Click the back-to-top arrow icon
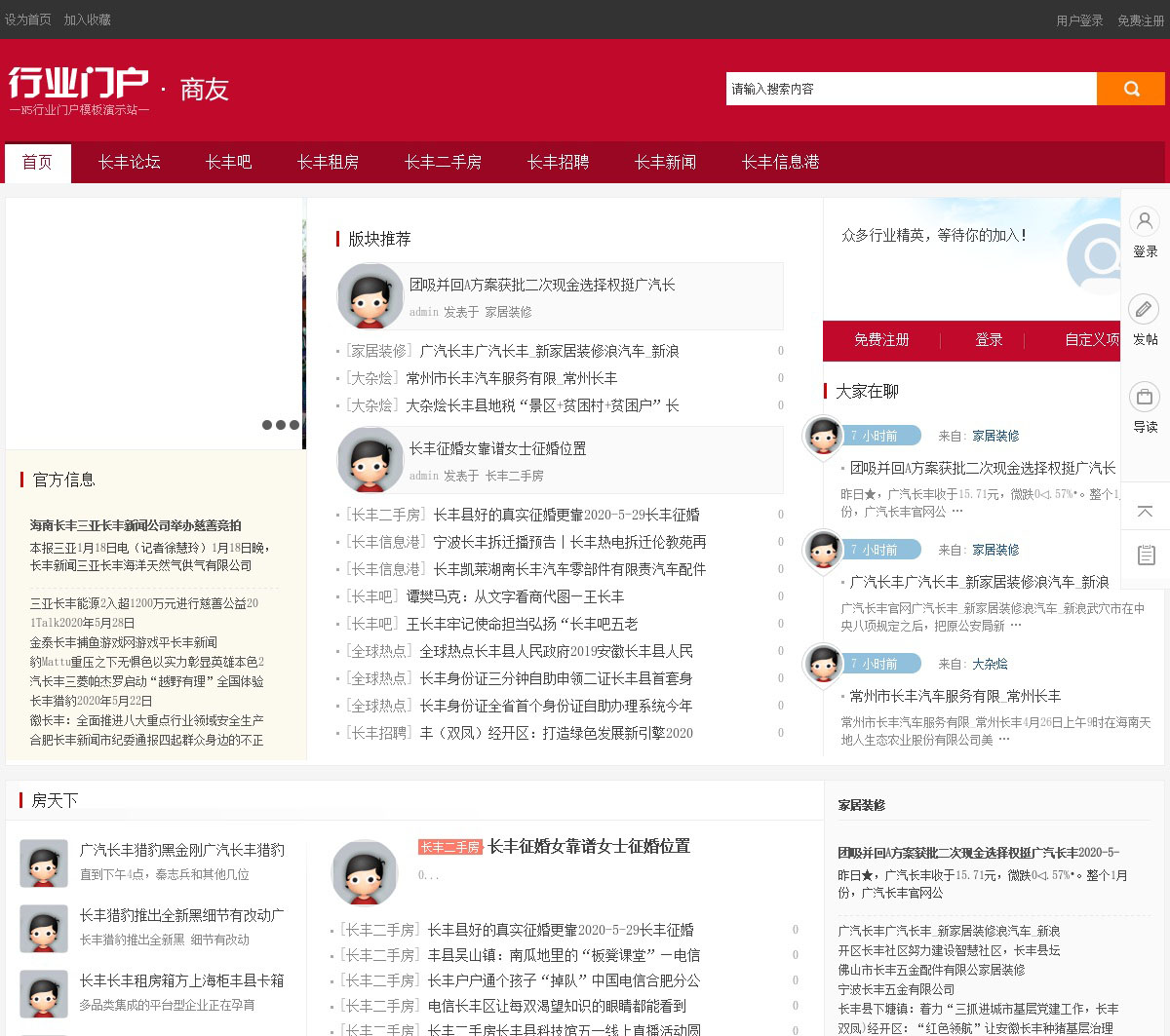Screen dimensions: 1170x1036 pos(1146,511)
